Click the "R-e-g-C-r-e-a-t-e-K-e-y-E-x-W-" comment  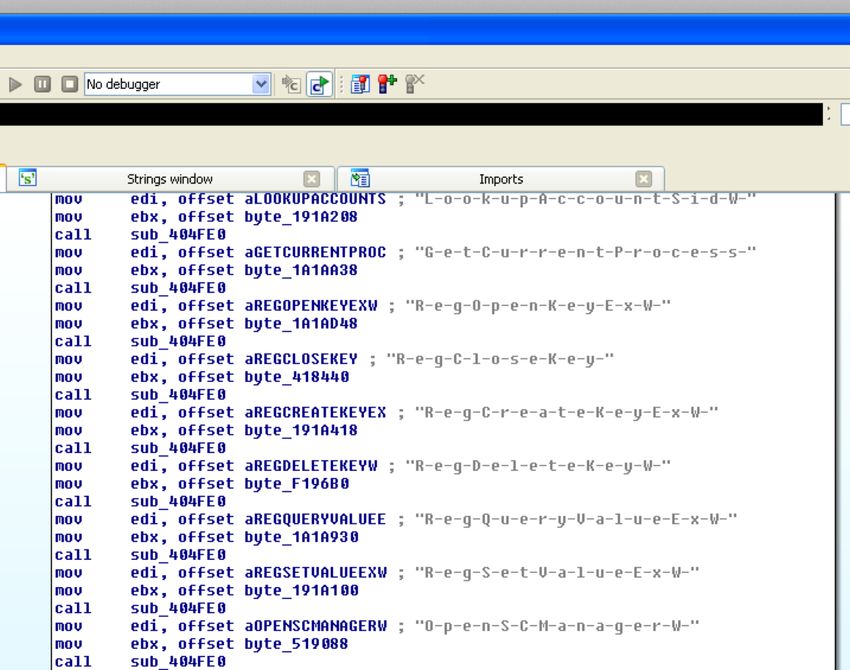[x=566, y=413]
